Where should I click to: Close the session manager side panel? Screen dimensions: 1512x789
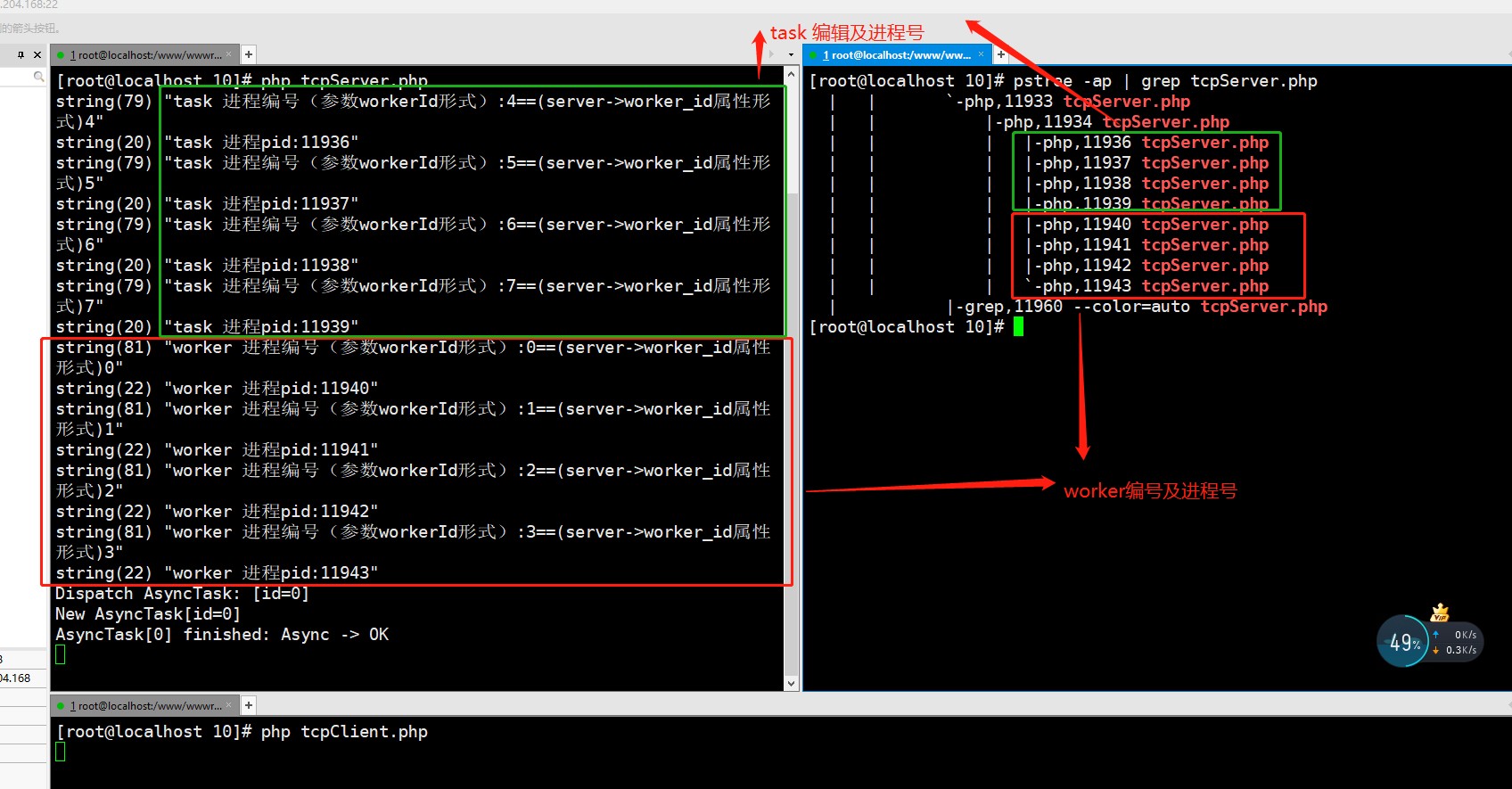(37, 55)
